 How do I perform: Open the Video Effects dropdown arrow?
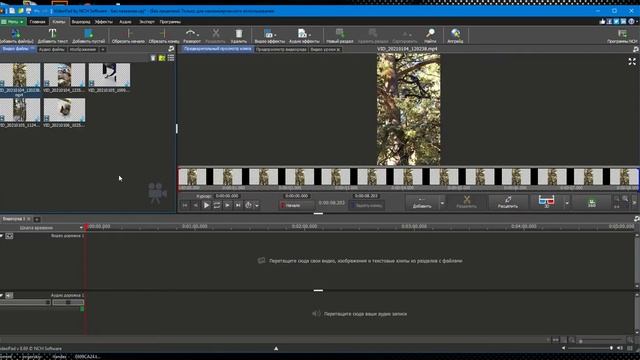[276, 35]
